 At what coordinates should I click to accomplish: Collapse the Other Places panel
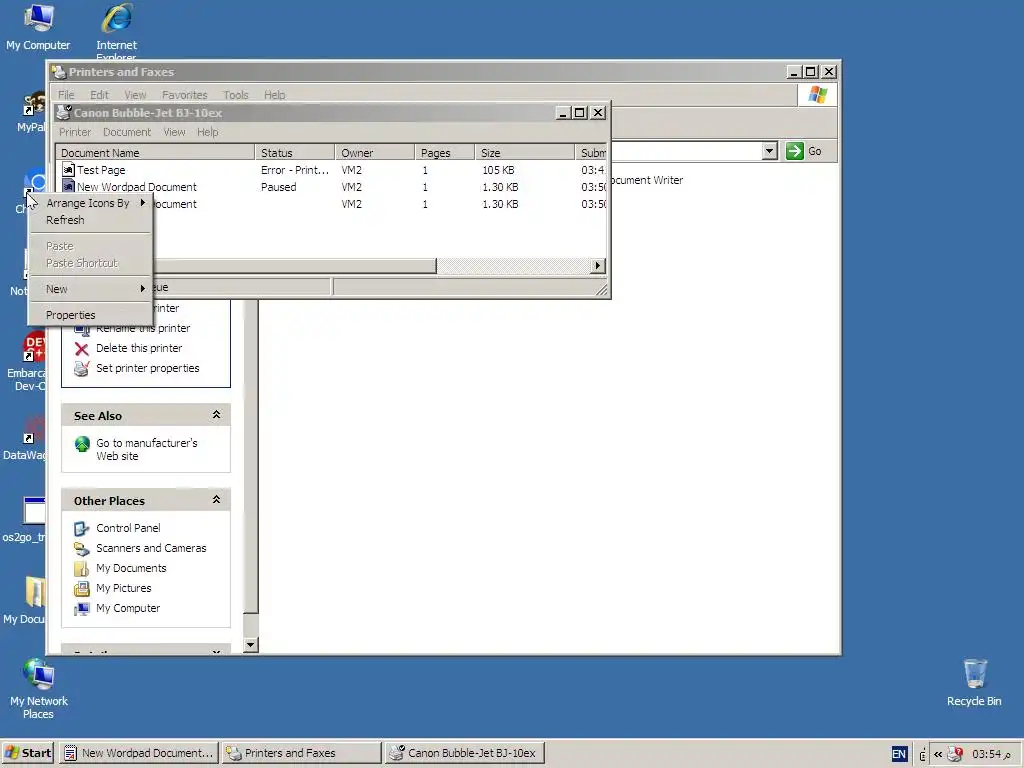[216, 500]
